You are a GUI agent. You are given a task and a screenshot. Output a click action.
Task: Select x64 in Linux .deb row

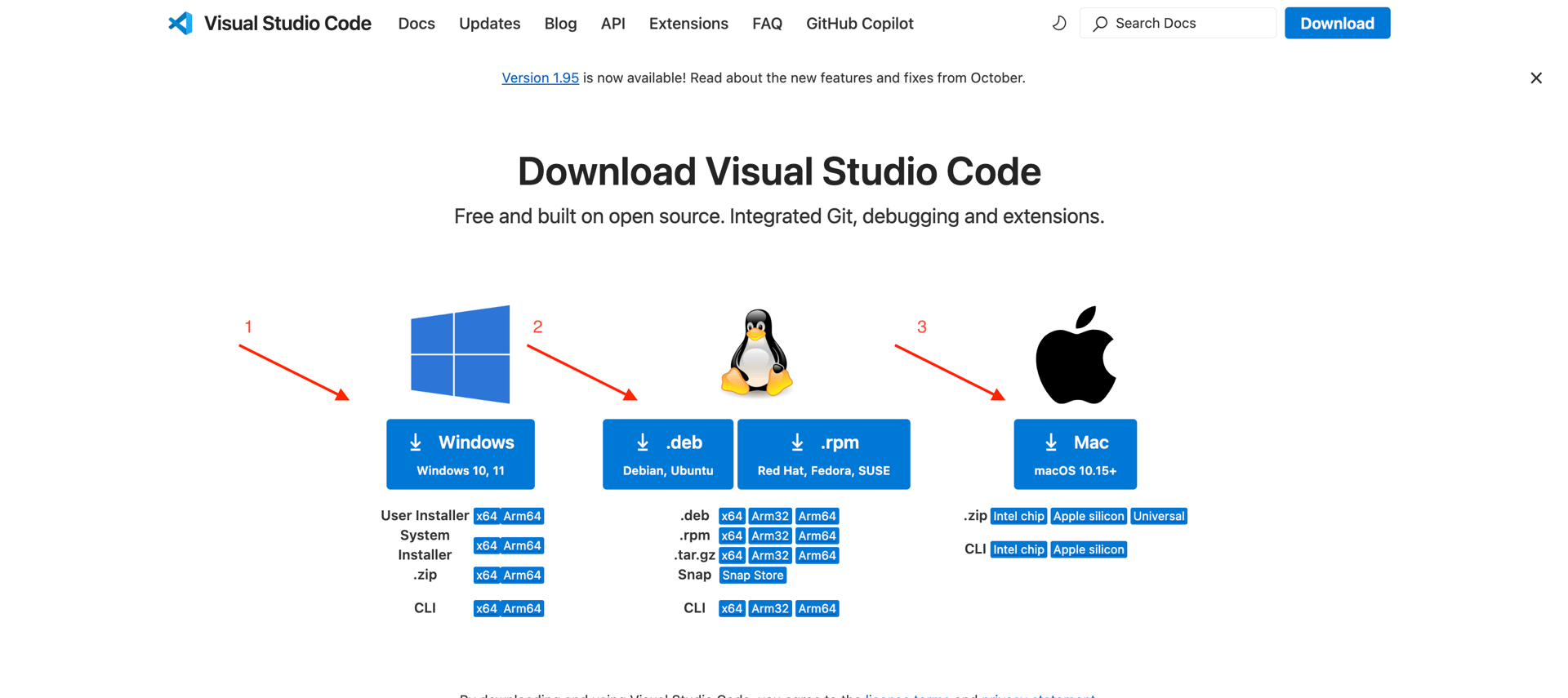[732, 516]
